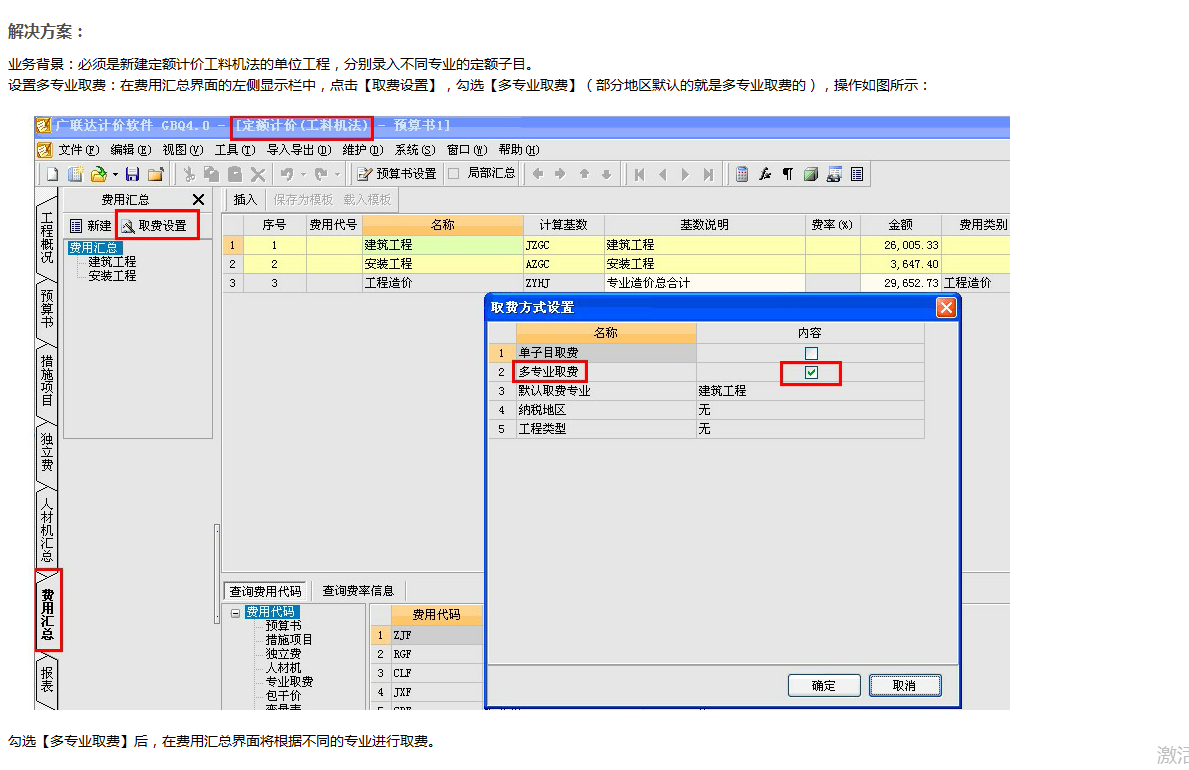This screenshot has height=770, width=1189.
Task: Click the Save floppy disk icon
Action: [133, 174]
